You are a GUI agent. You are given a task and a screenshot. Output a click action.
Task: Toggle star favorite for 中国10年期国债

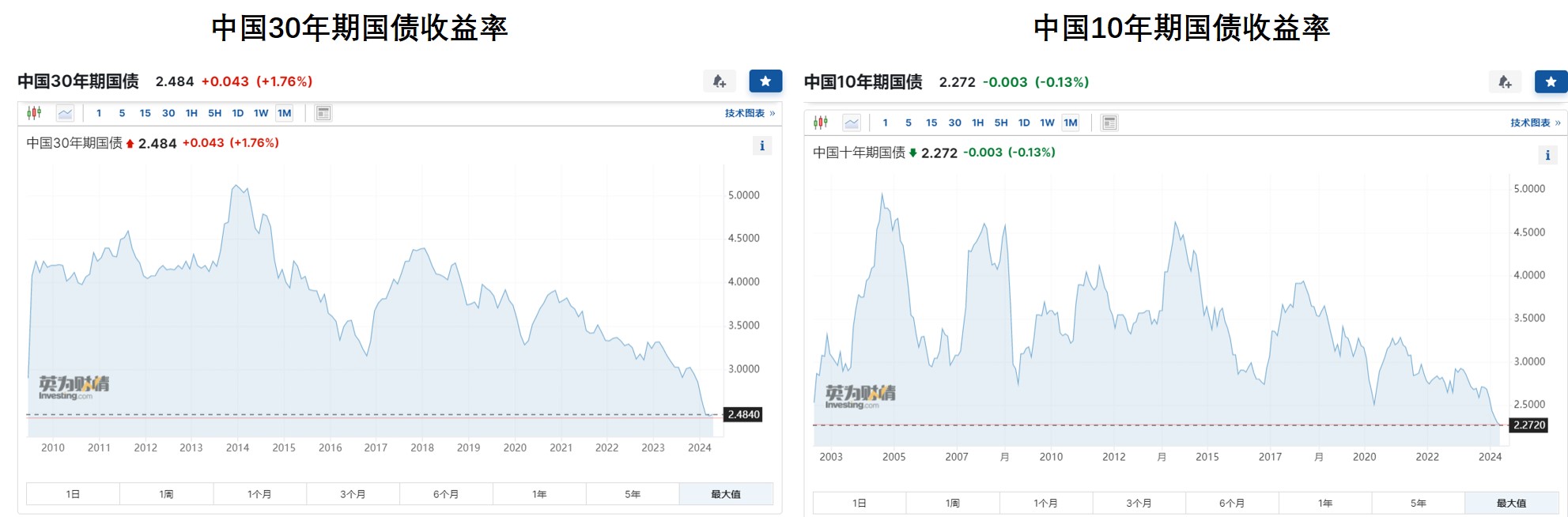coord(1551,82)
